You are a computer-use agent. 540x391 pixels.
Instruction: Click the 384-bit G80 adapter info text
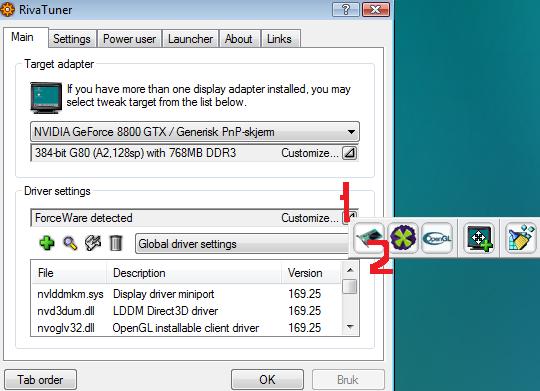(135, 153)
